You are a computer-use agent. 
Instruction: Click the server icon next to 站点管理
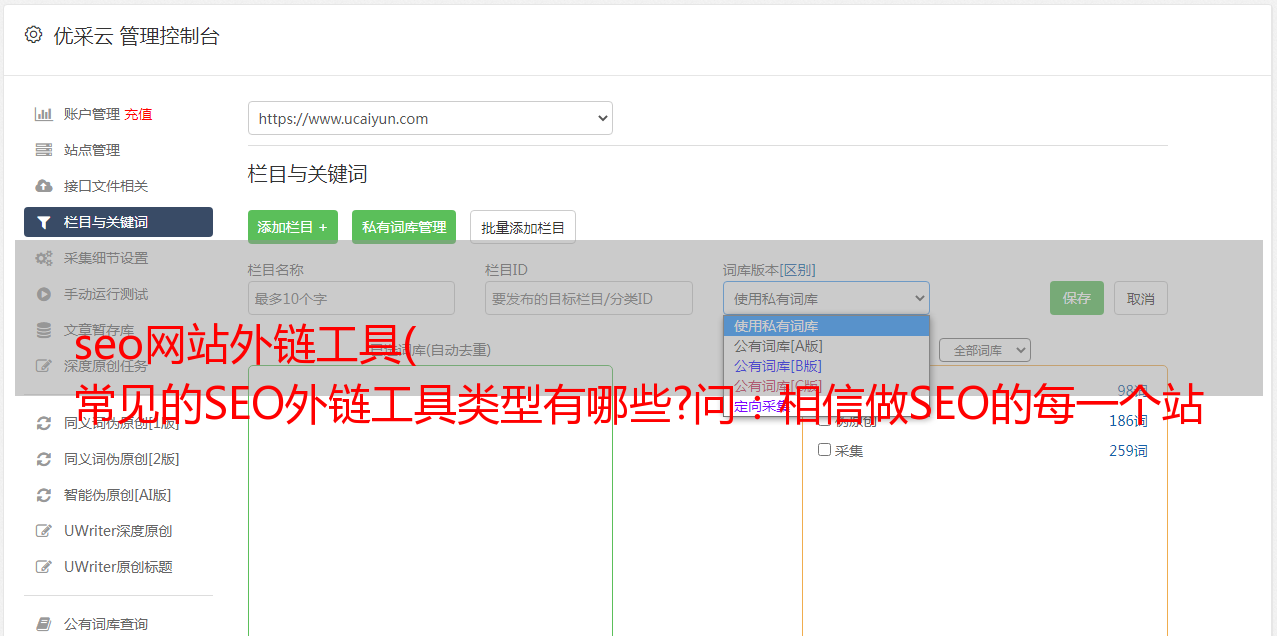[44, 150]
